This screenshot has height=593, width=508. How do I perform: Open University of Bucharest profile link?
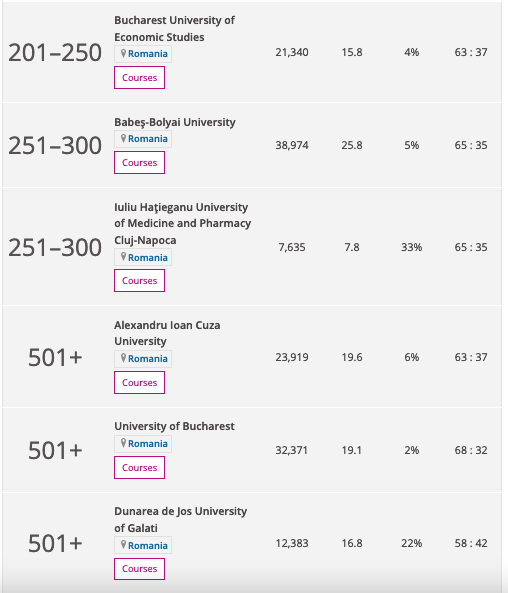(x=174, y=426)
